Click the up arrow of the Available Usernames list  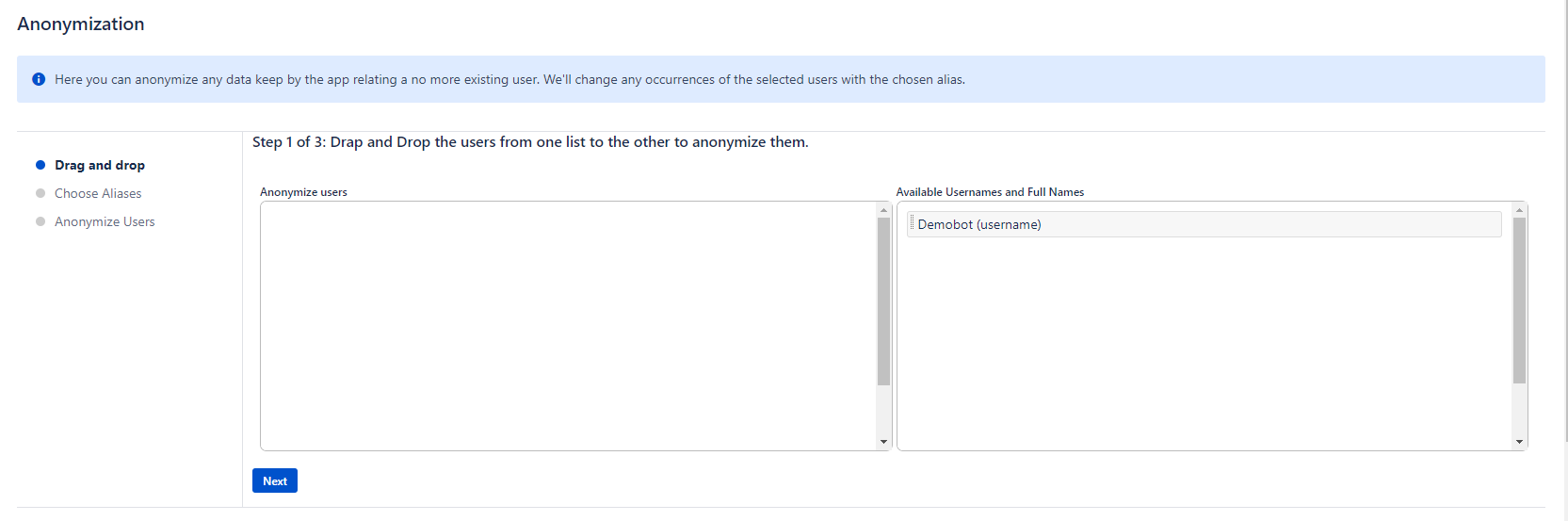click(1519, 210)
